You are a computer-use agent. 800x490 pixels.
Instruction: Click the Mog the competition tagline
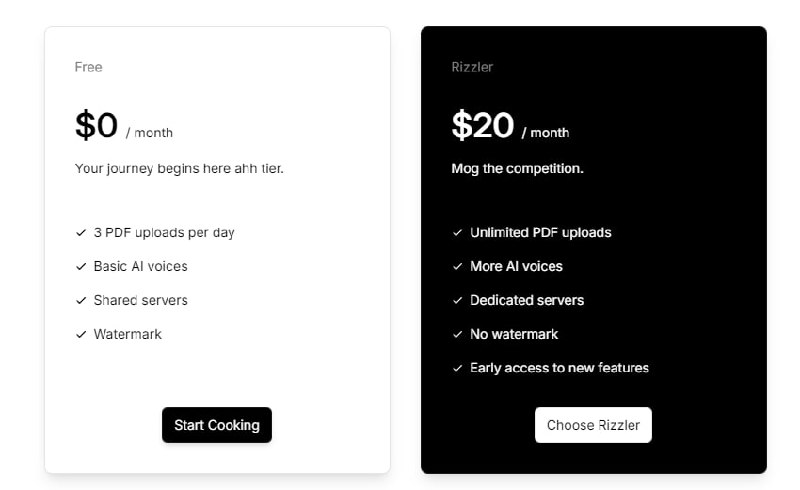click(517, 168)
